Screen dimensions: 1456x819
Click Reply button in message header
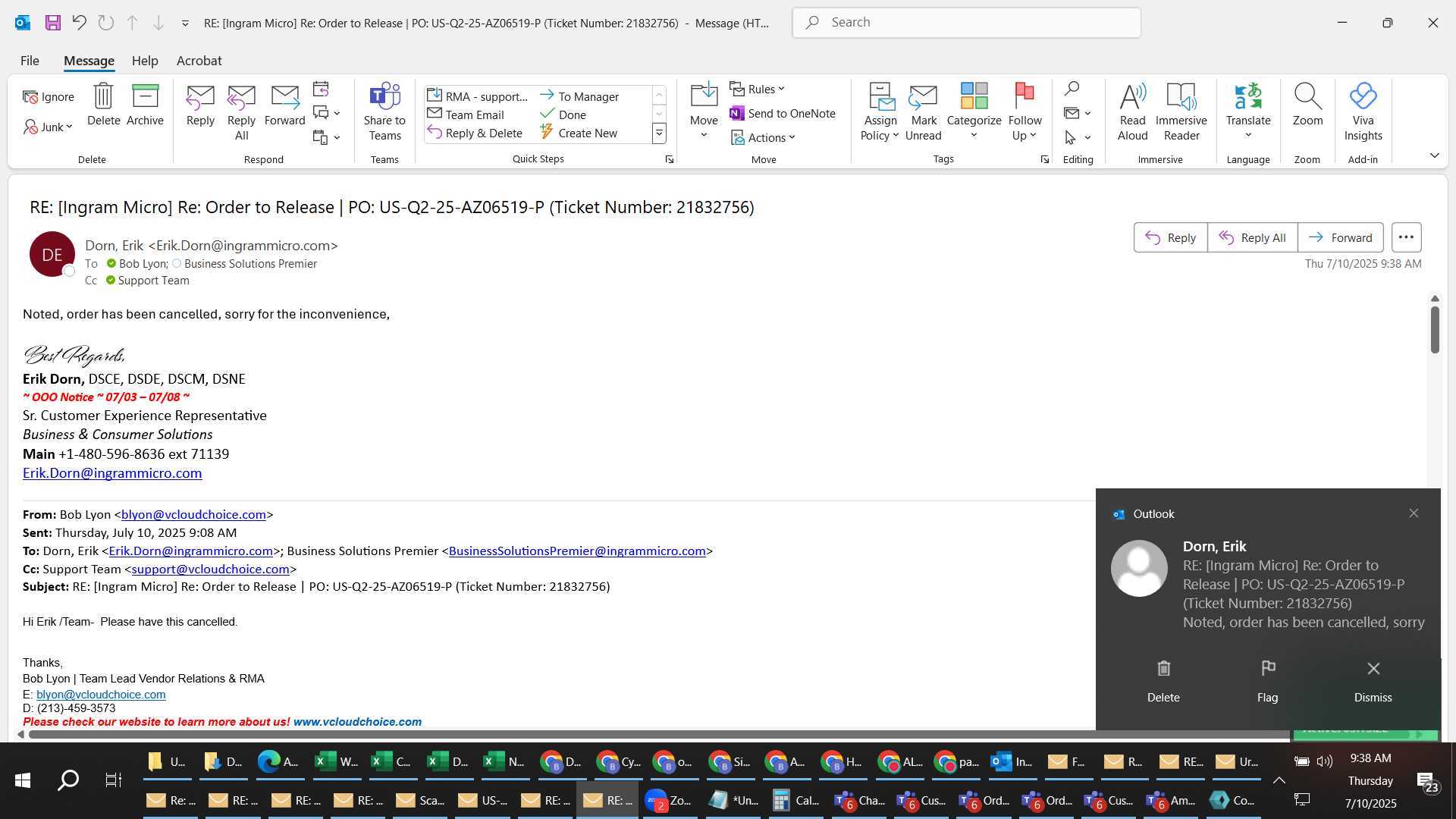[x=1170, y=237]
